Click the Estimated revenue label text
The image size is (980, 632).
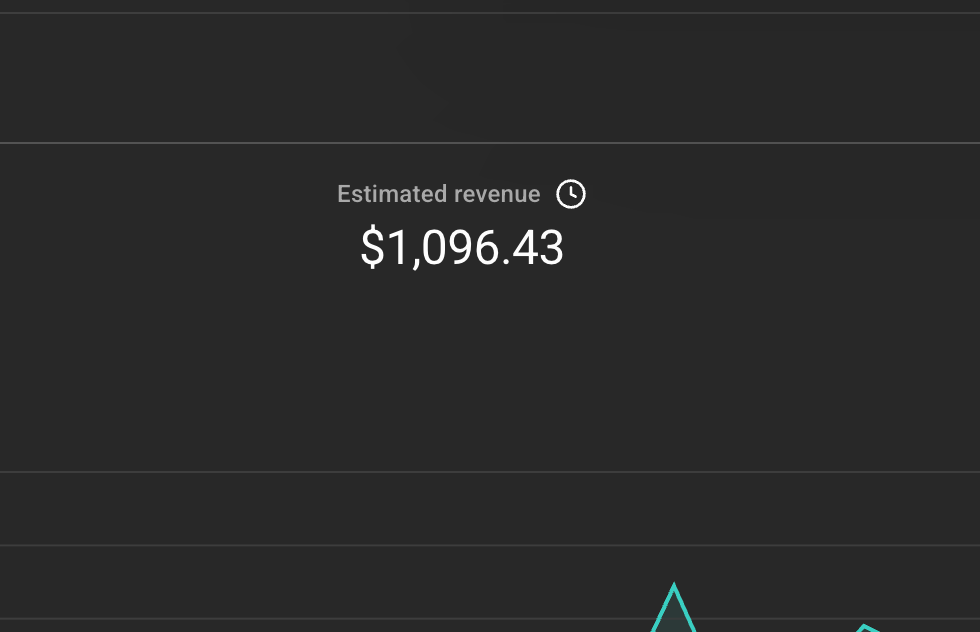438,193
